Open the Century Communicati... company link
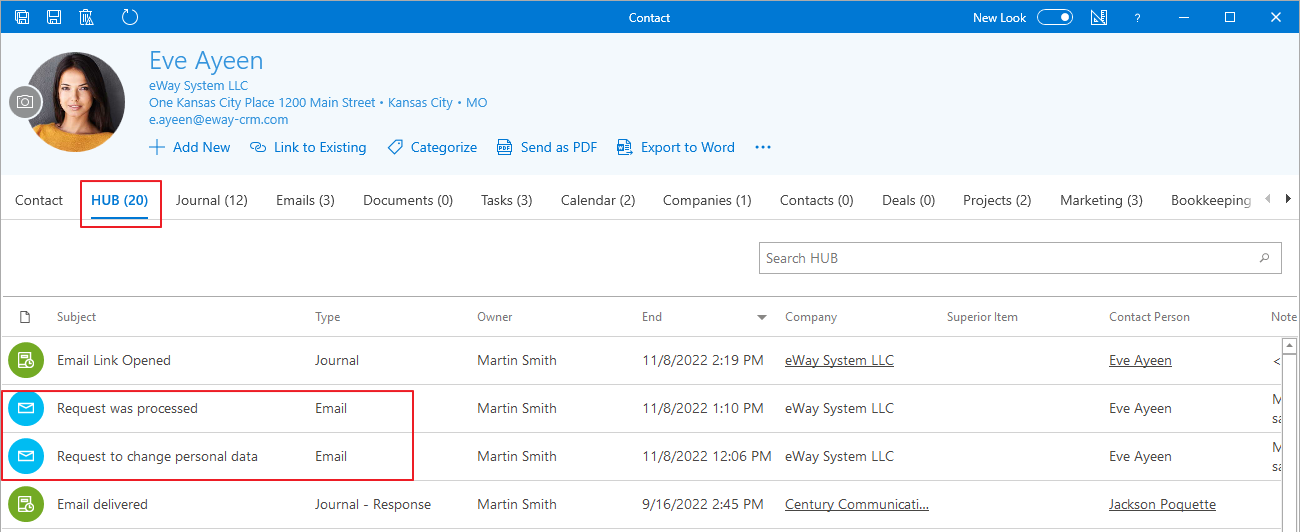This screenshot has width=1300, height=532. [857, 504]
